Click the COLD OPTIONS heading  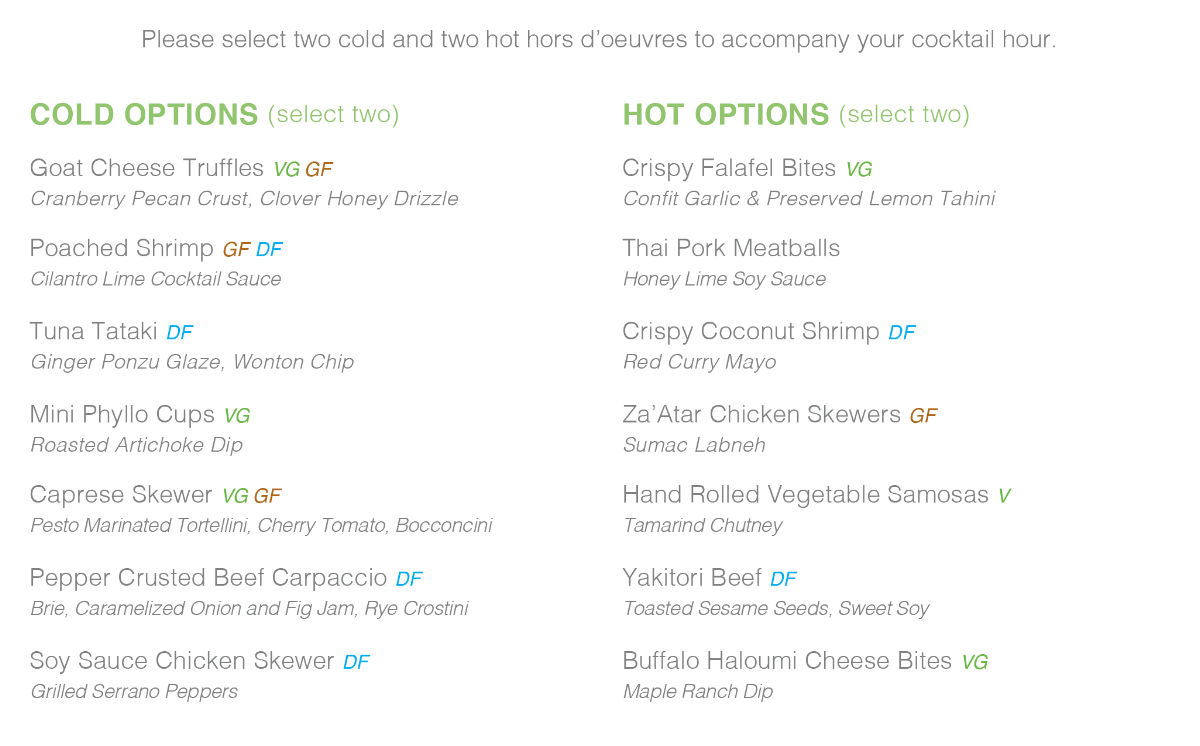coord(144,115)
